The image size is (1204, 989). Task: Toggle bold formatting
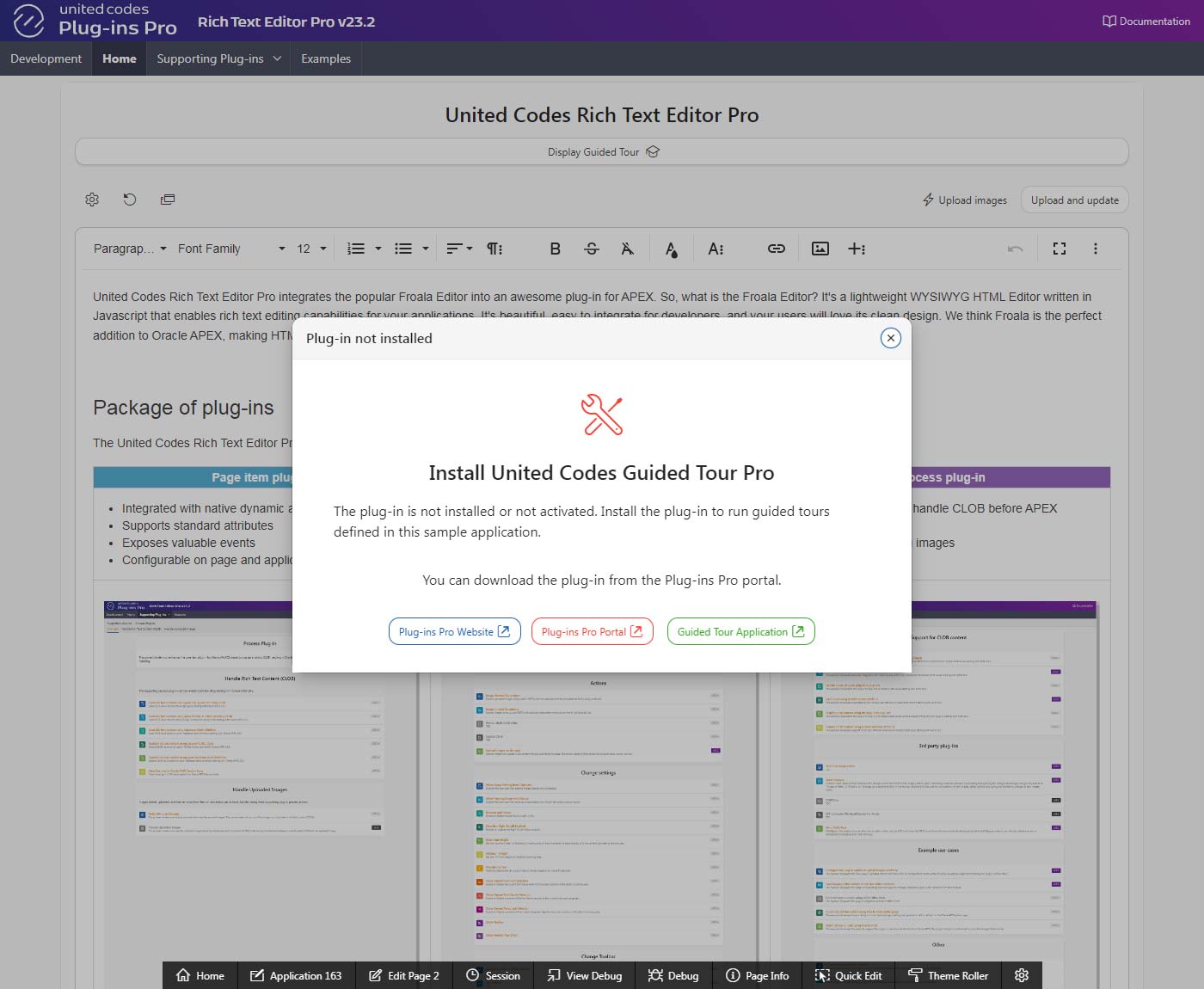(x=555, y=249)
